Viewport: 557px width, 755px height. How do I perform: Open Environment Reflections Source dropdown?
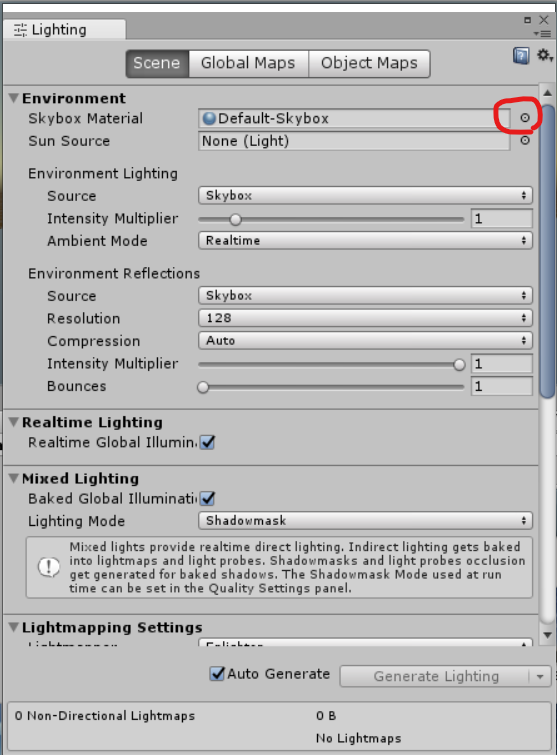click(x=365, y=295)
